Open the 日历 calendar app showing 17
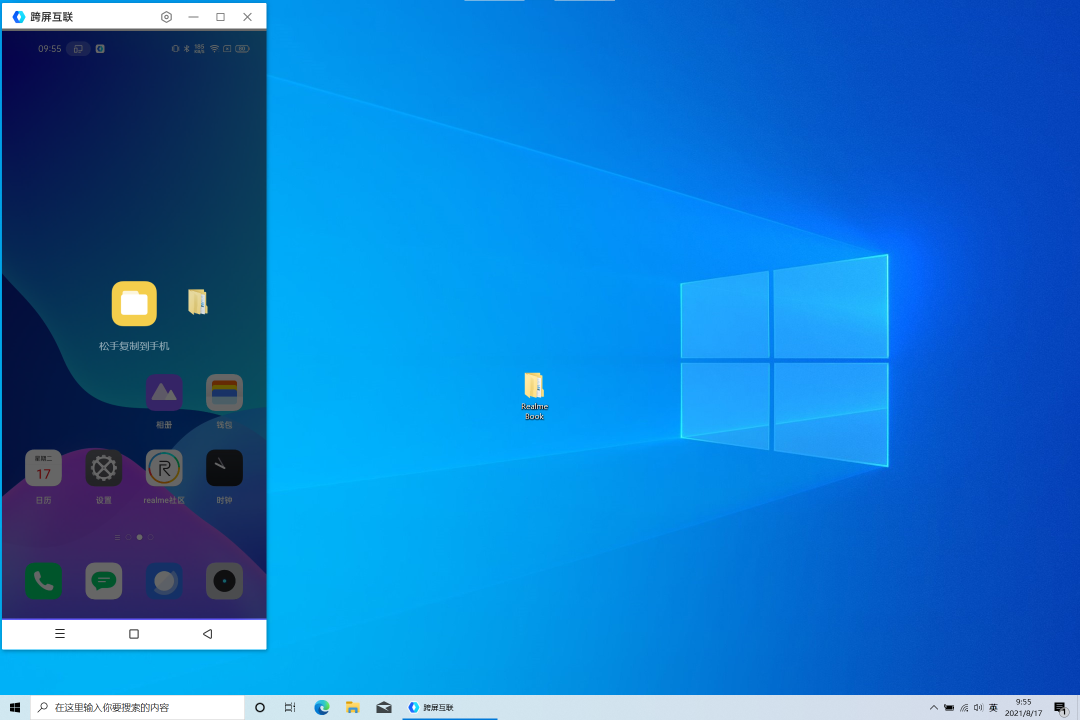Image resolution: width=1080 pixels, height=720 pixels. [x=43, y=468]
